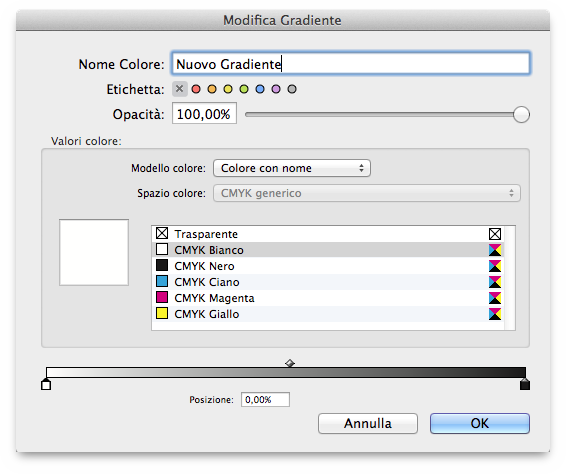Screen dimensions: 566x474
Task: Click the Annulla button
Action: coord(368,423)
